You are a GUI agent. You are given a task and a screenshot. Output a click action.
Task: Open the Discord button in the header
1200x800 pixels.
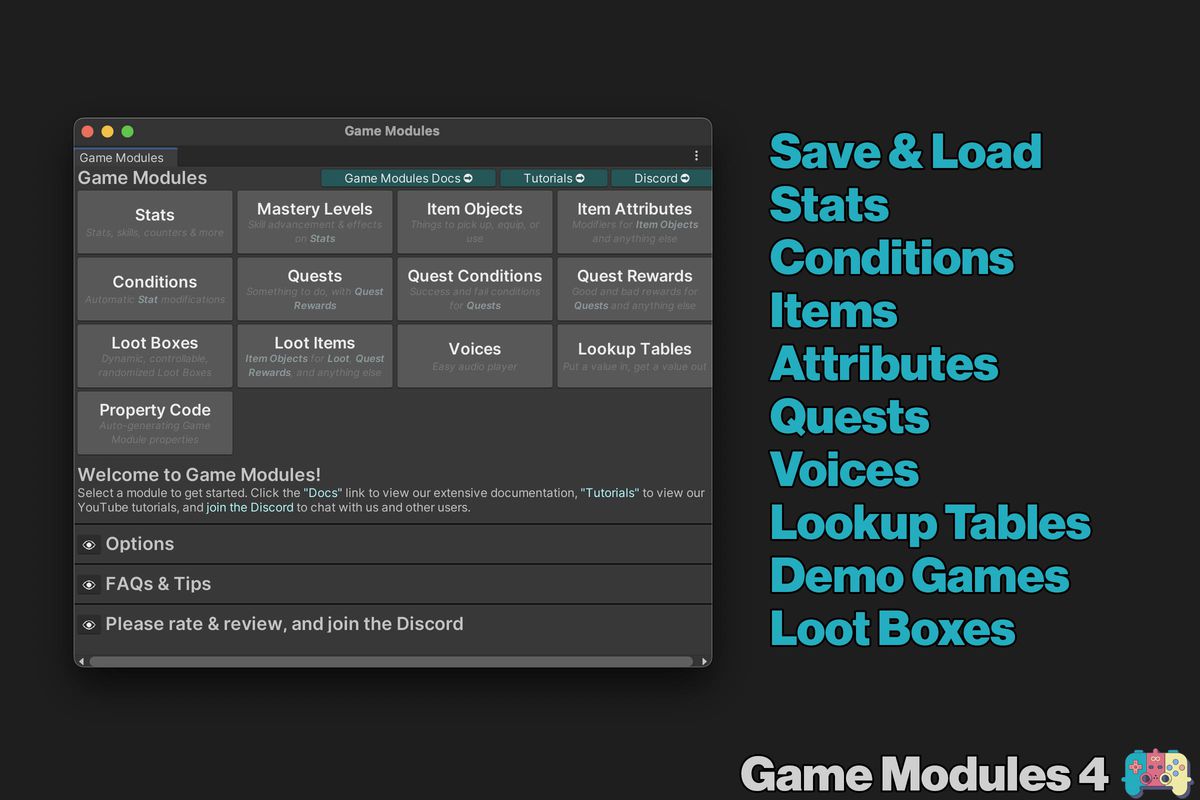coord(661,178)
